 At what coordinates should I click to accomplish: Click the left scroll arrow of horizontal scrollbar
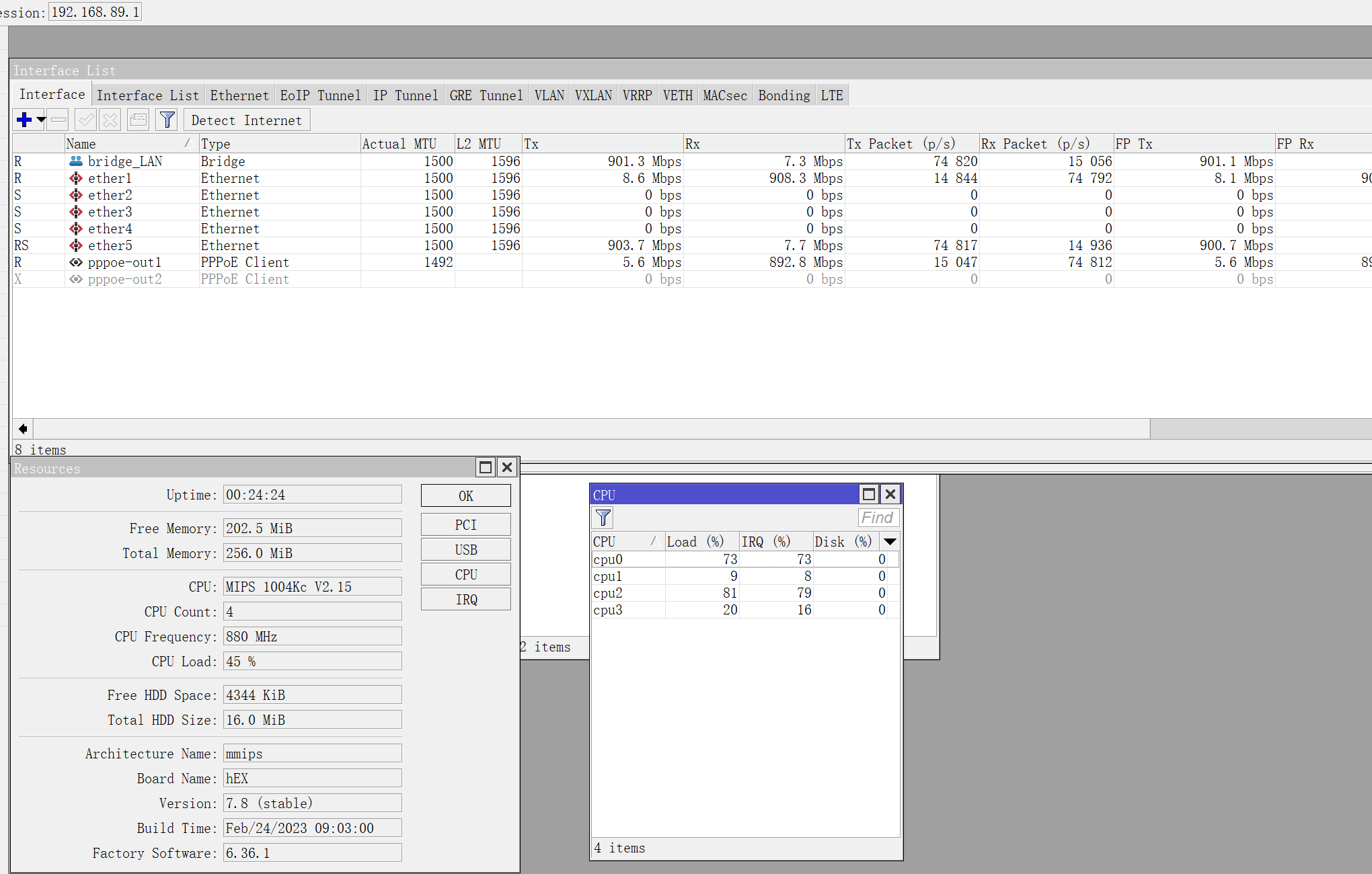[23, 429]
